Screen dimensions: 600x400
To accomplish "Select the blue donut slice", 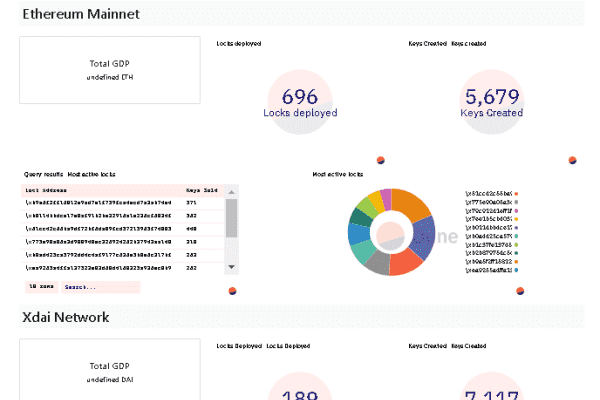I will point(359,233).
